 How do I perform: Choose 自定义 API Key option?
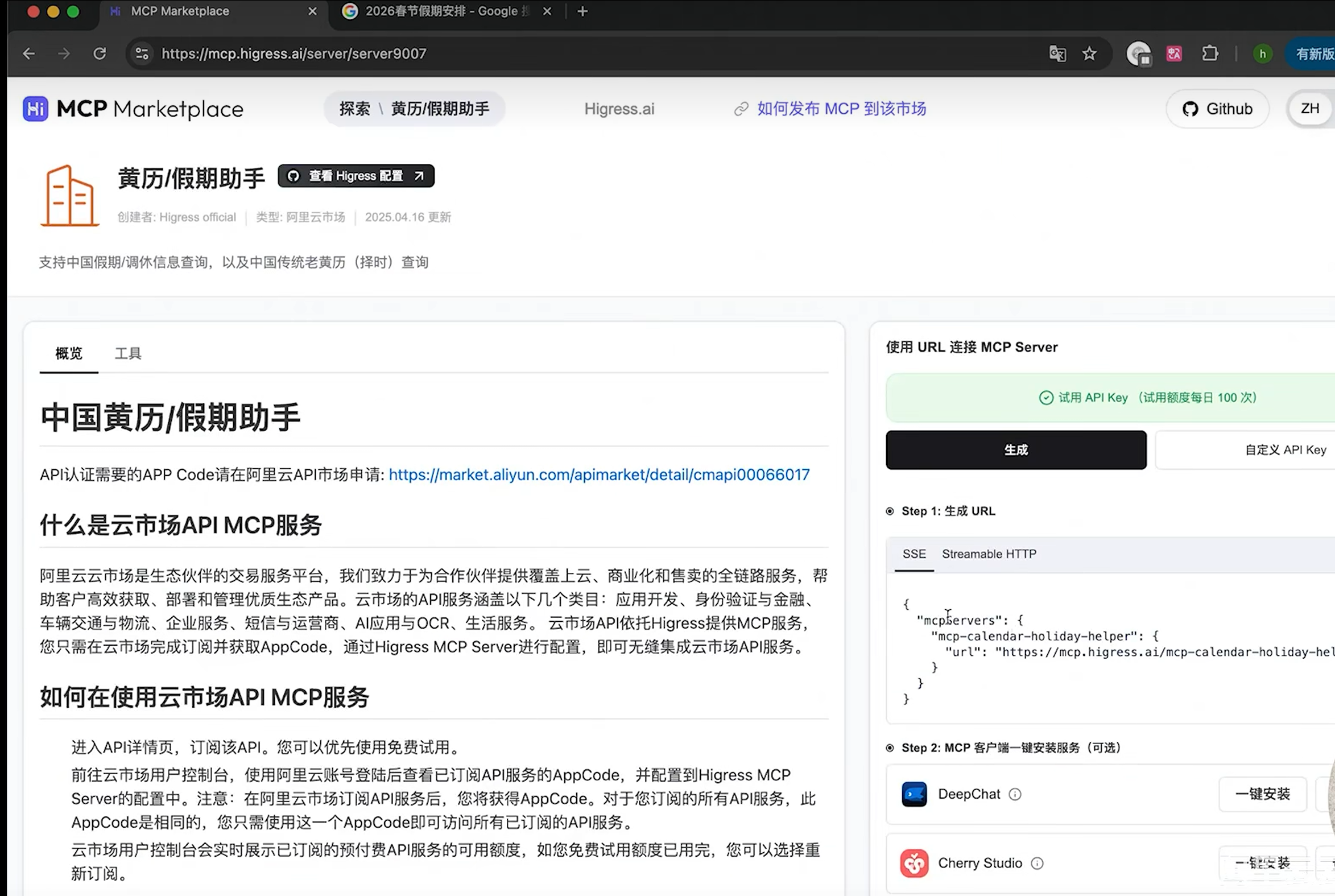pyautogui.click(x=1245, y=451)
